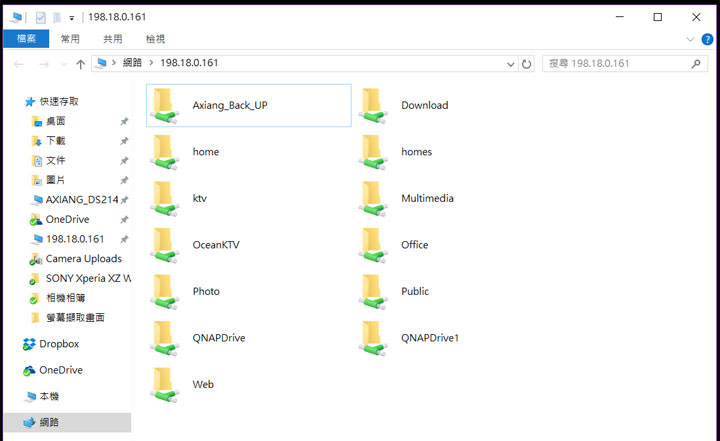Open 桌面 in quick access list
The image size is (720, 441).
[x=56, y=121]
